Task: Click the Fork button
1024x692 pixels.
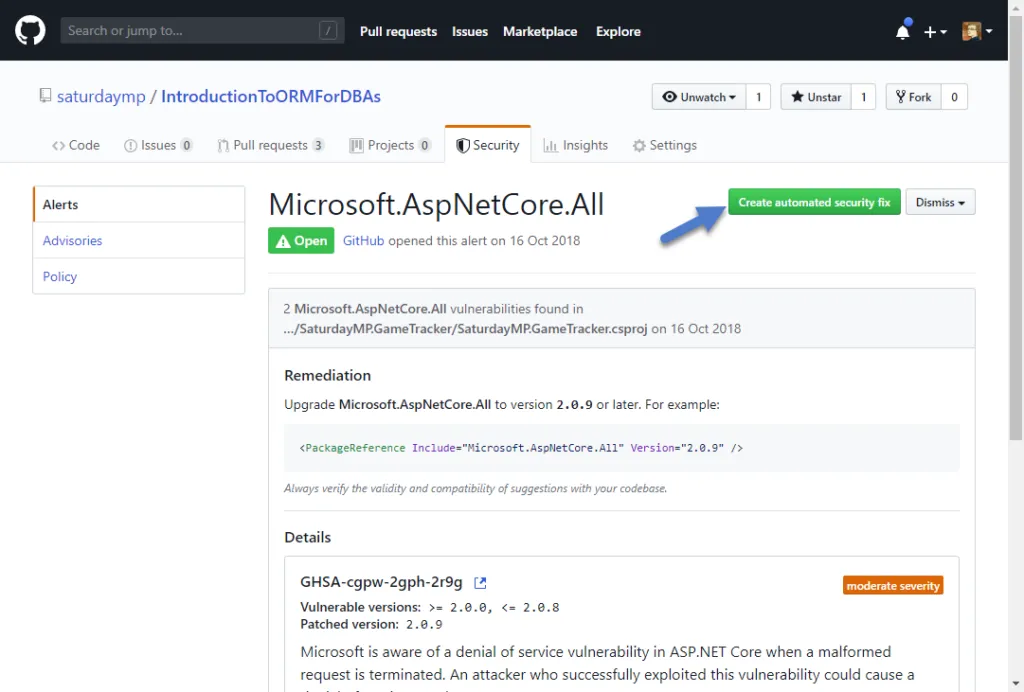Action: coord(913,97)
